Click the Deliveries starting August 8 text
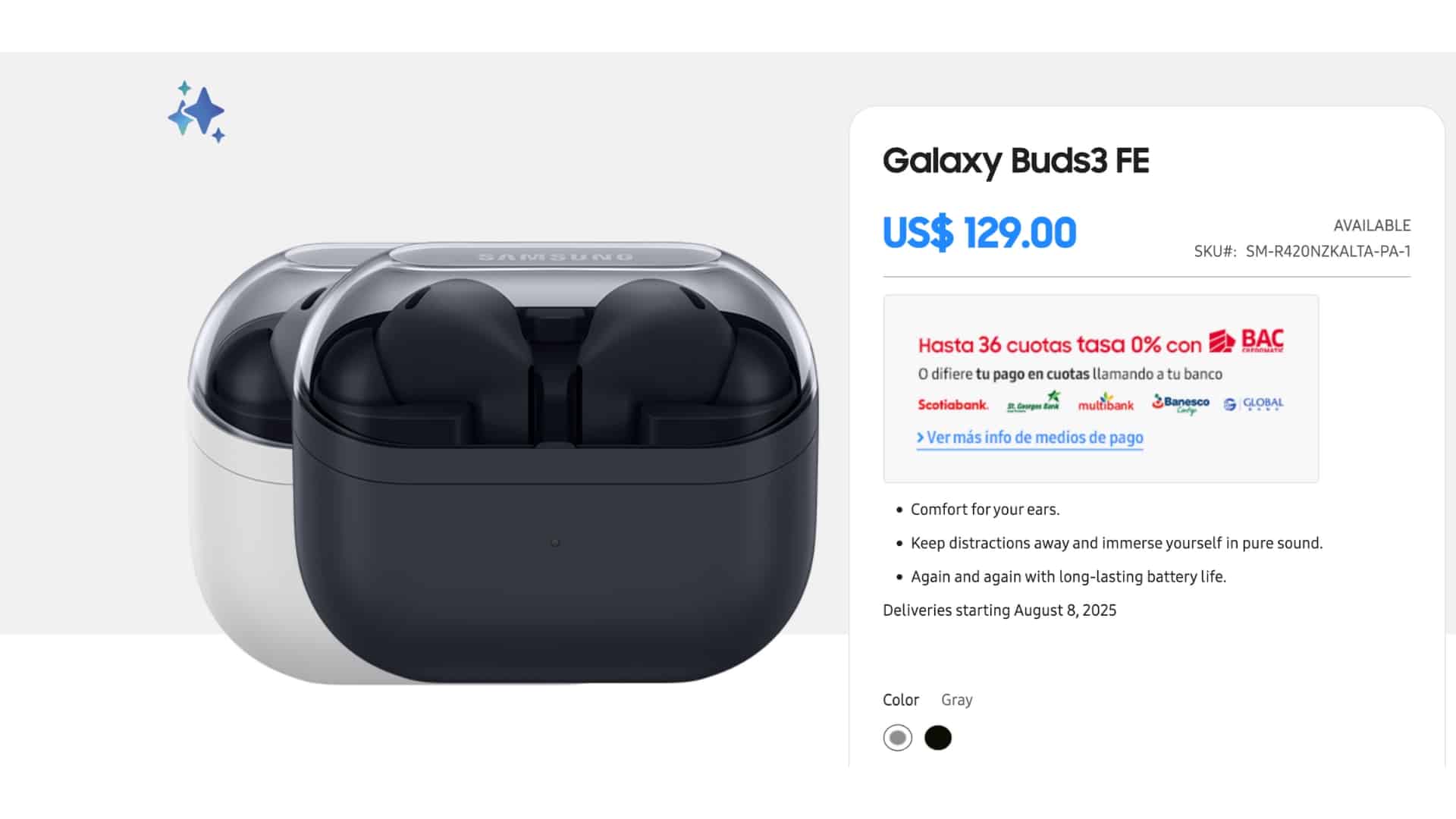Viewport: 1456px width, 819px height. pyautogui.click(x=999, y=610)
